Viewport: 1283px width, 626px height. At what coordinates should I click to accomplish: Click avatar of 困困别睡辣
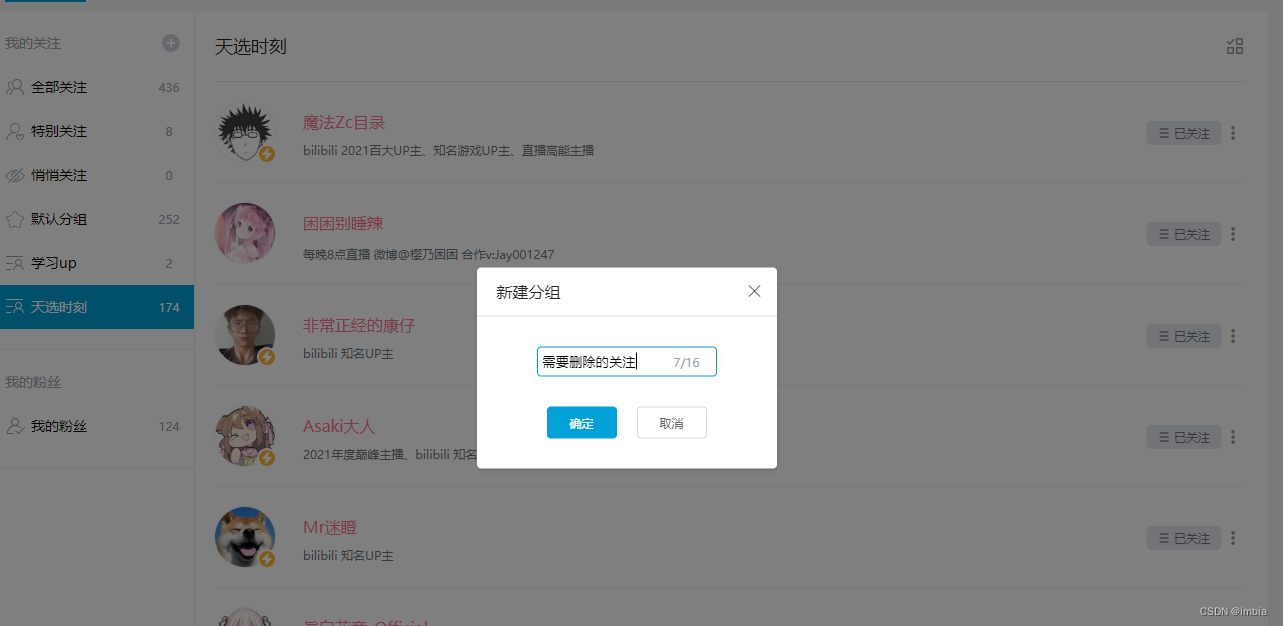pyautogui.click(x=245, y=234)
